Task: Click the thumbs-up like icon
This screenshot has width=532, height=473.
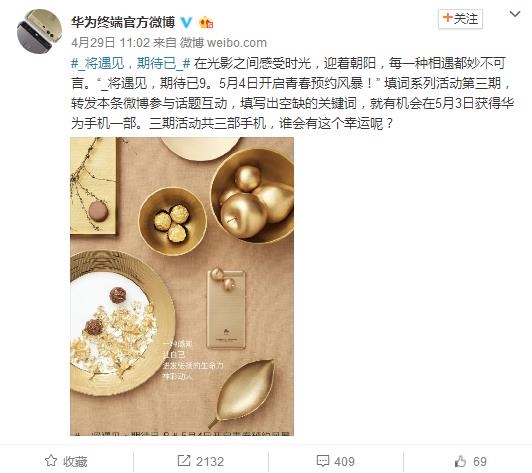Action: (x=460, y=461)
